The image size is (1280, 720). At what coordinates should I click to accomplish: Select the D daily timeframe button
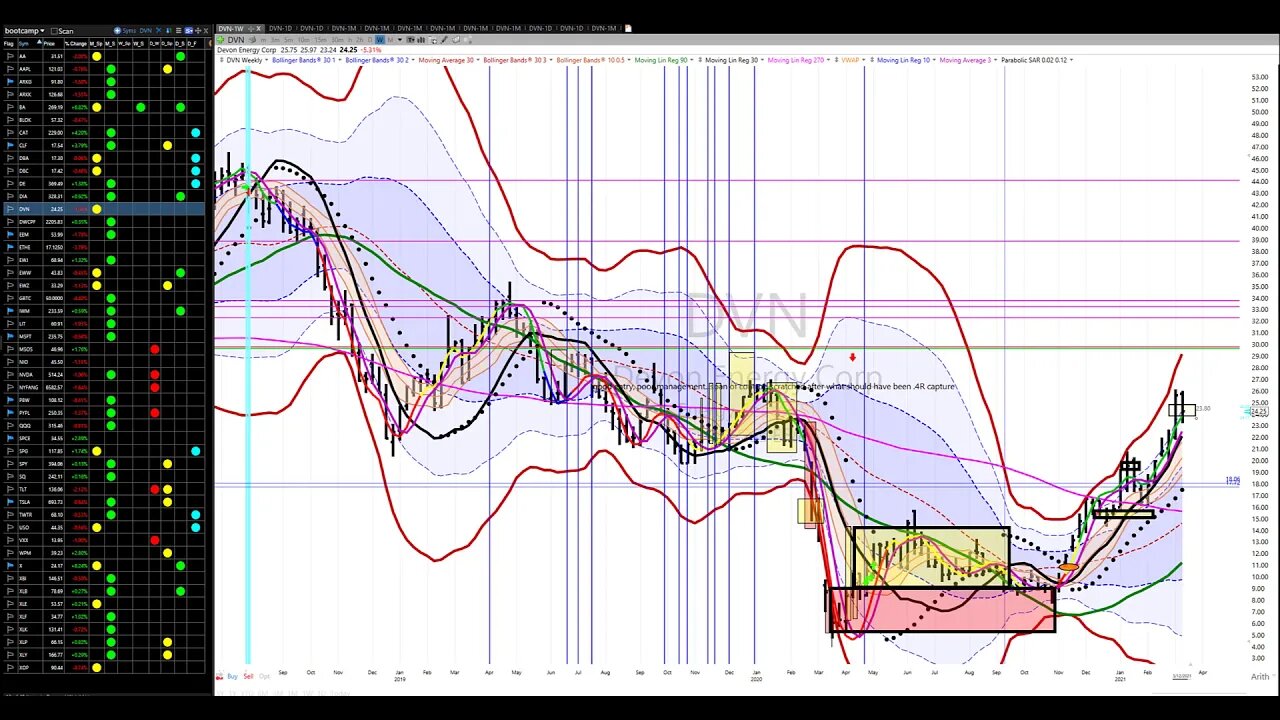tap(369, 40)
